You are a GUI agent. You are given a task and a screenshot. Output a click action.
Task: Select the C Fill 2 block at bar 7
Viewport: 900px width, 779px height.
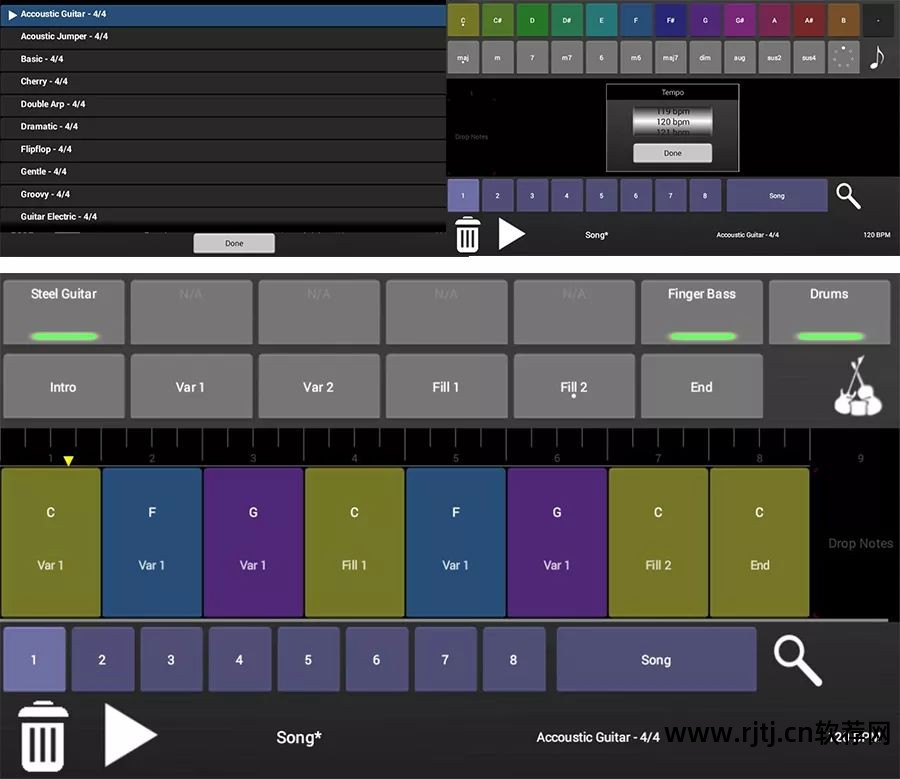click(x=658, y=542)
